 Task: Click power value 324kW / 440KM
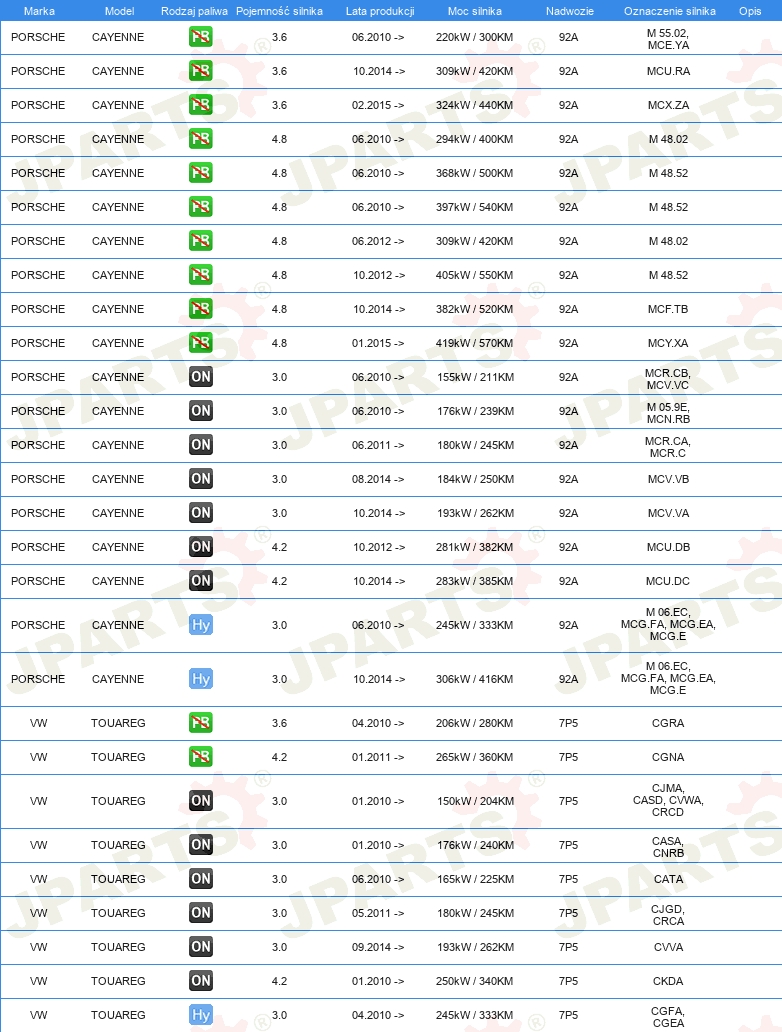tap(474, 105)
